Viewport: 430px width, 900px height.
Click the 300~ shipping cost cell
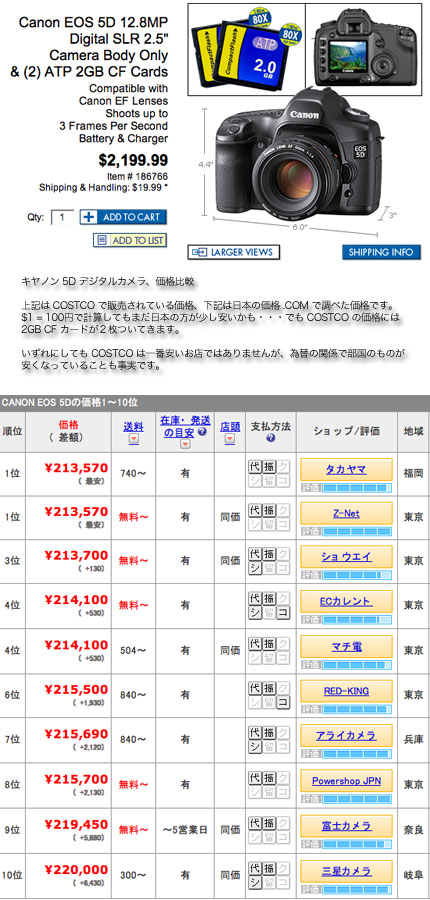pyautogui.click(x=133, y=875)
